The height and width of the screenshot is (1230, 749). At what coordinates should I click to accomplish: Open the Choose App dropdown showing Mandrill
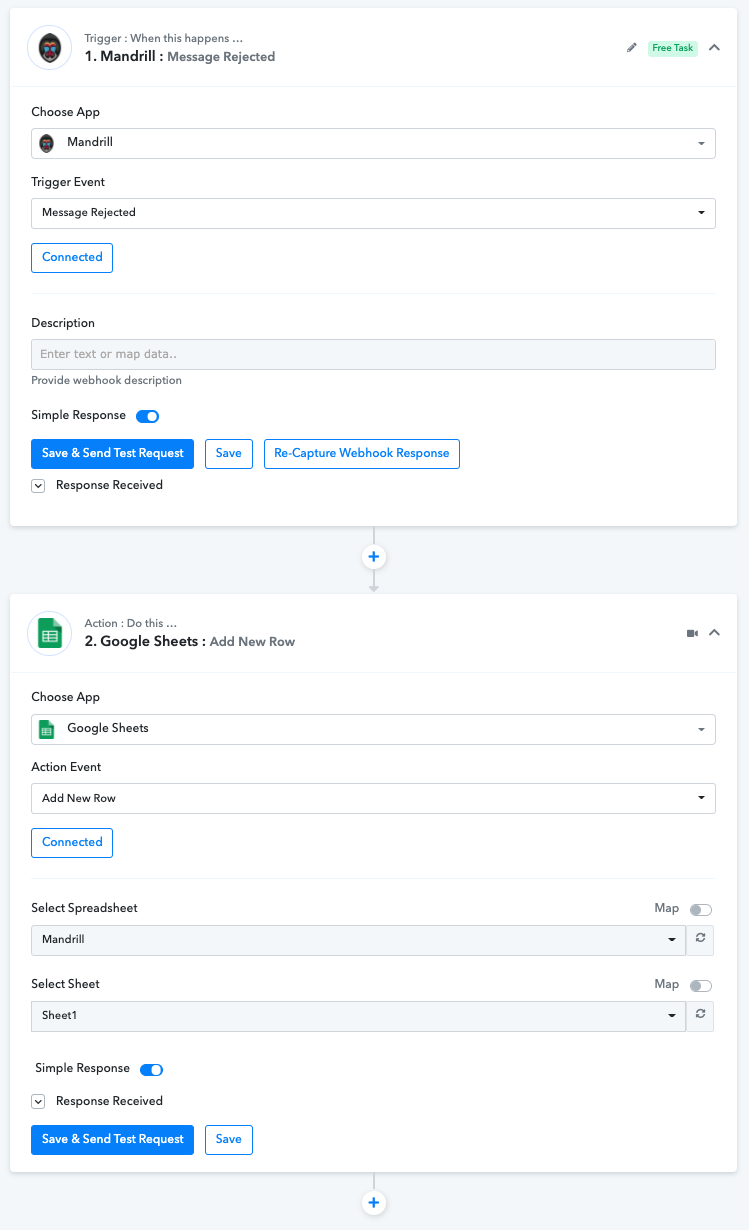point(373,143)
